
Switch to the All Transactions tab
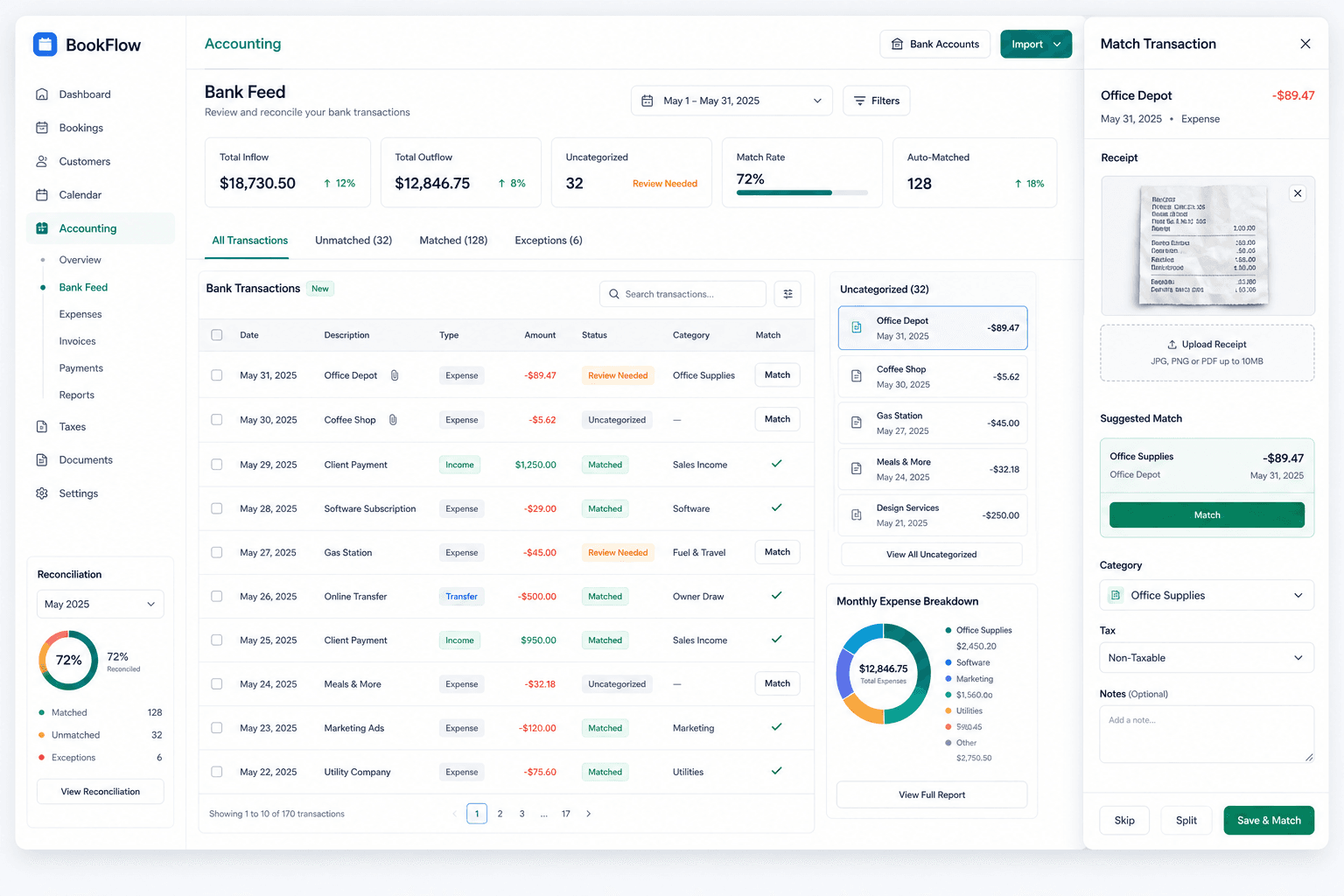[249, 241]
